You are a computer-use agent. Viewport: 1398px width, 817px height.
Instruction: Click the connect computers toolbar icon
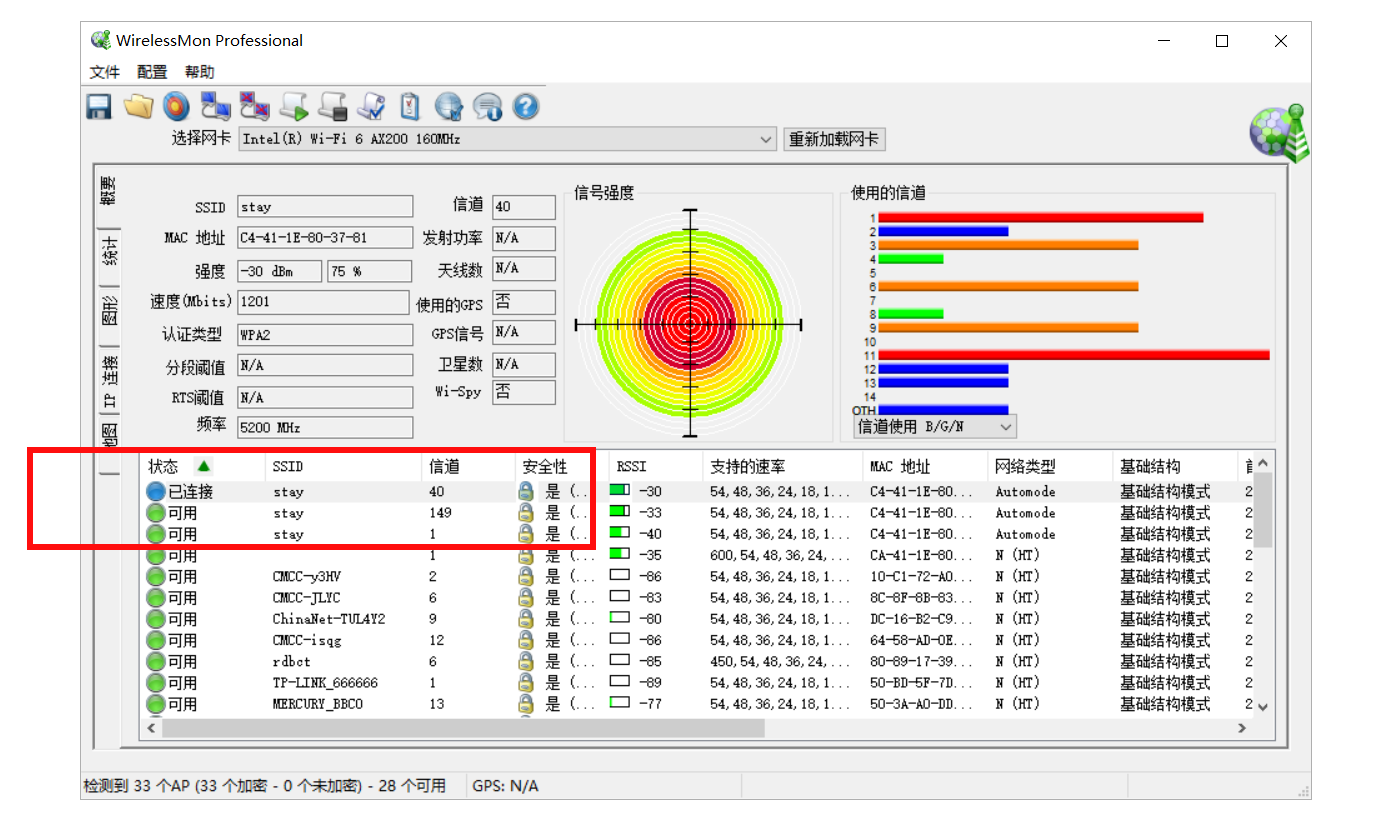pyautogui.click(x=215, y=106)
